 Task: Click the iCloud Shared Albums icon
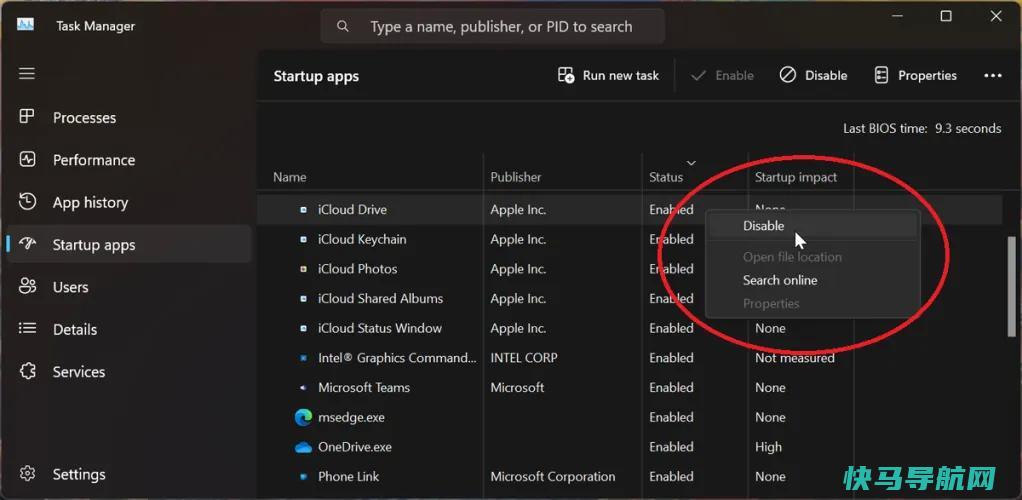[303, 299]
